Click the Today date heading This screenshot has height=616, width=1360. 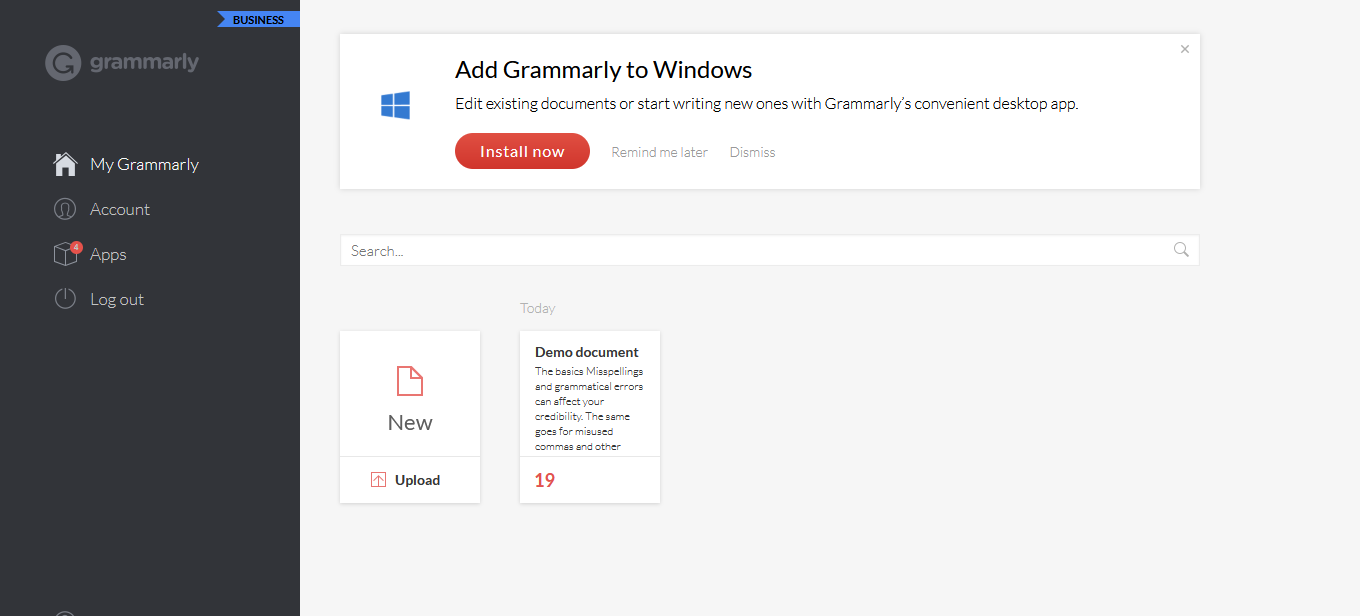(538, 308)
